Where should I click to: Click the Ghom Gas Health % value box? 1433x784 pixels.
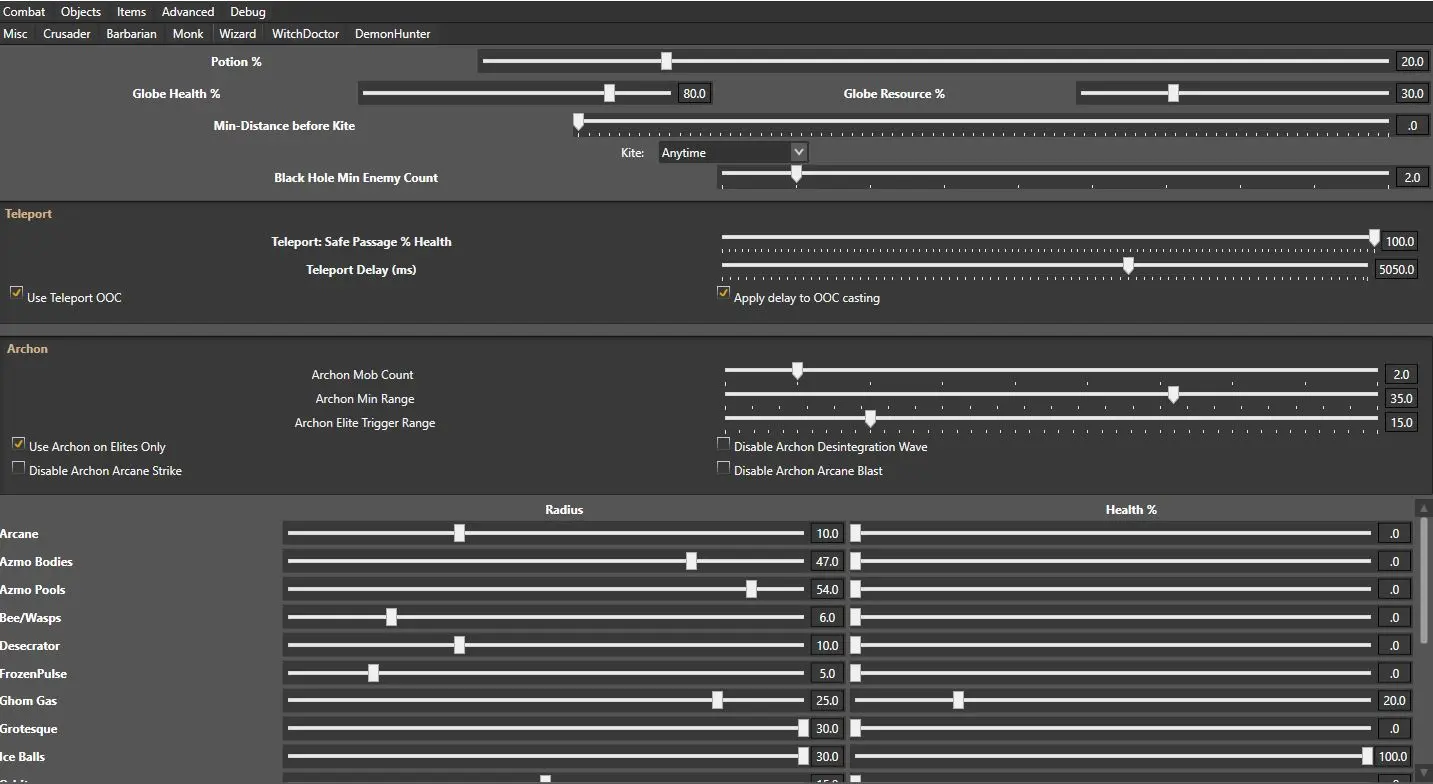1394,701
